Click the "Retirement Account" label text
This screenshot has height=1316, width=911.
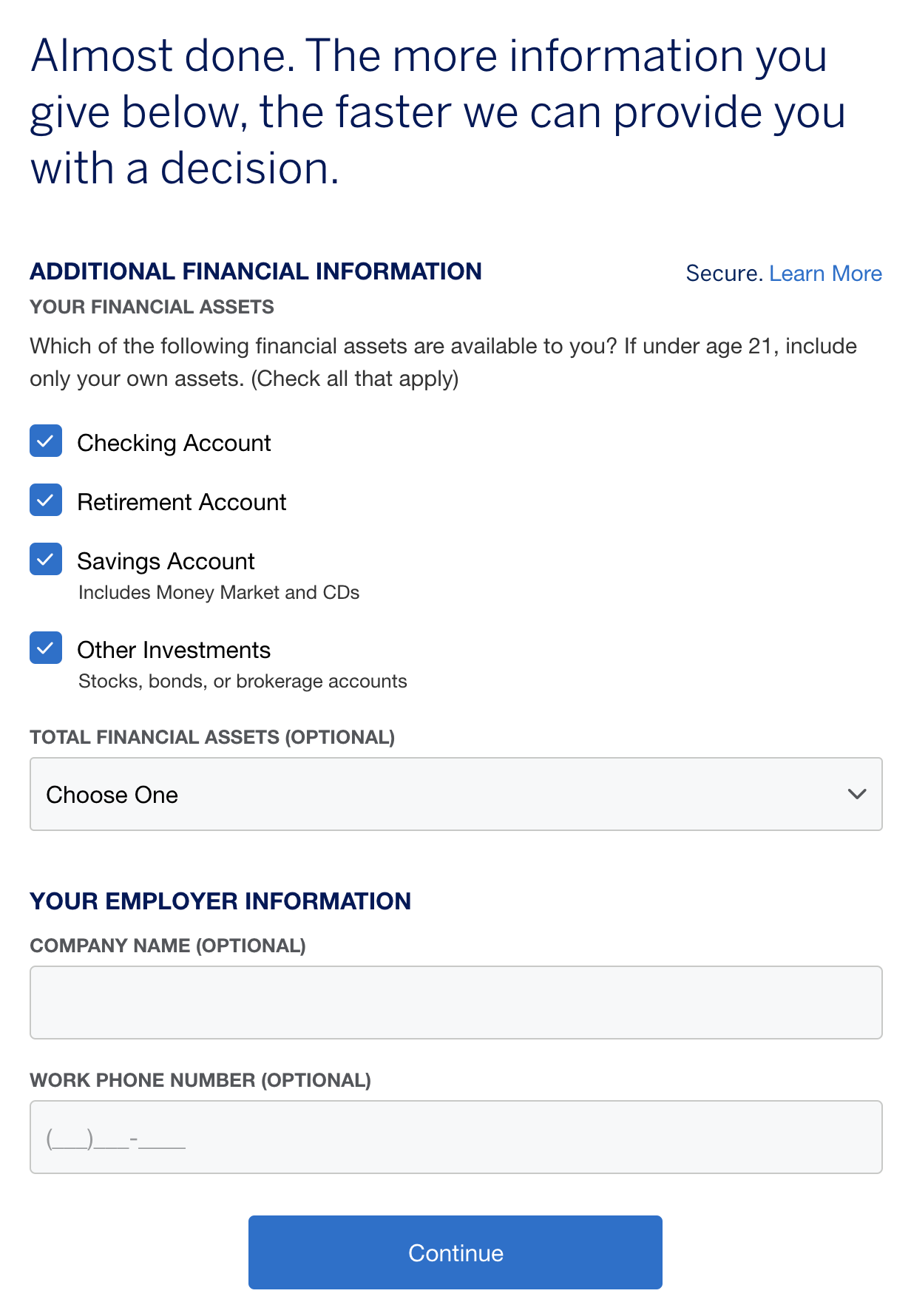[181, 502]
